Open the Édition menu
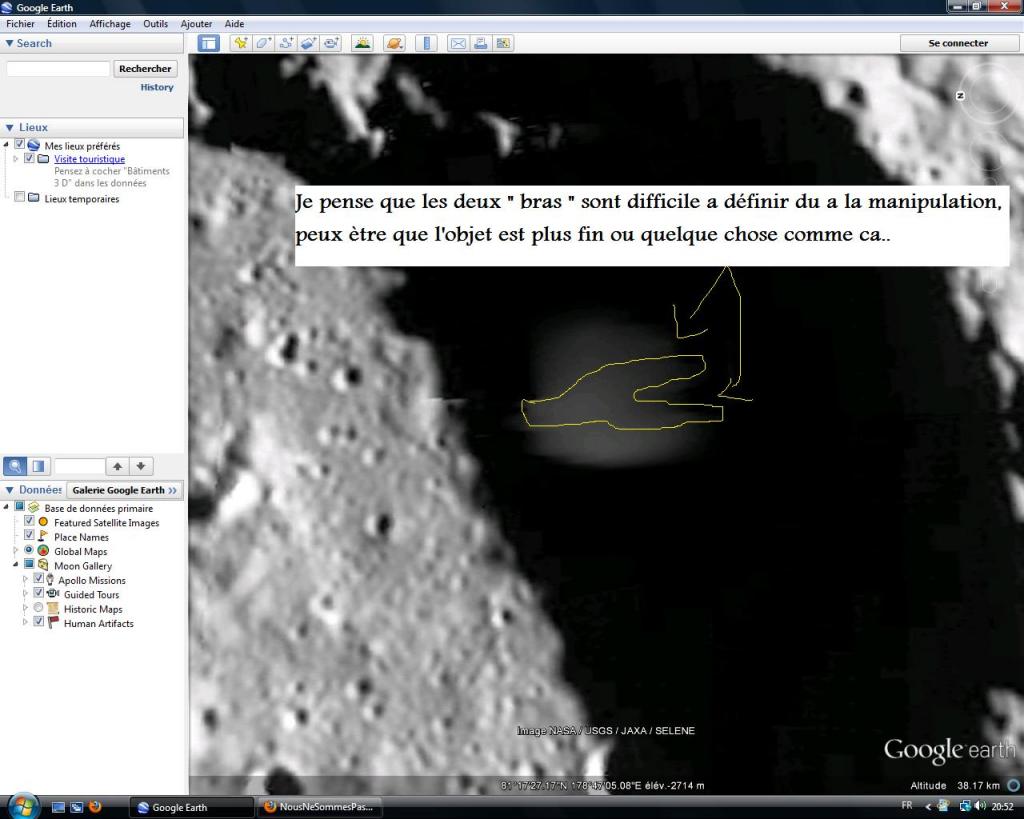The height and width of the screenshot is (819, 1024). [x=61, y=24]
